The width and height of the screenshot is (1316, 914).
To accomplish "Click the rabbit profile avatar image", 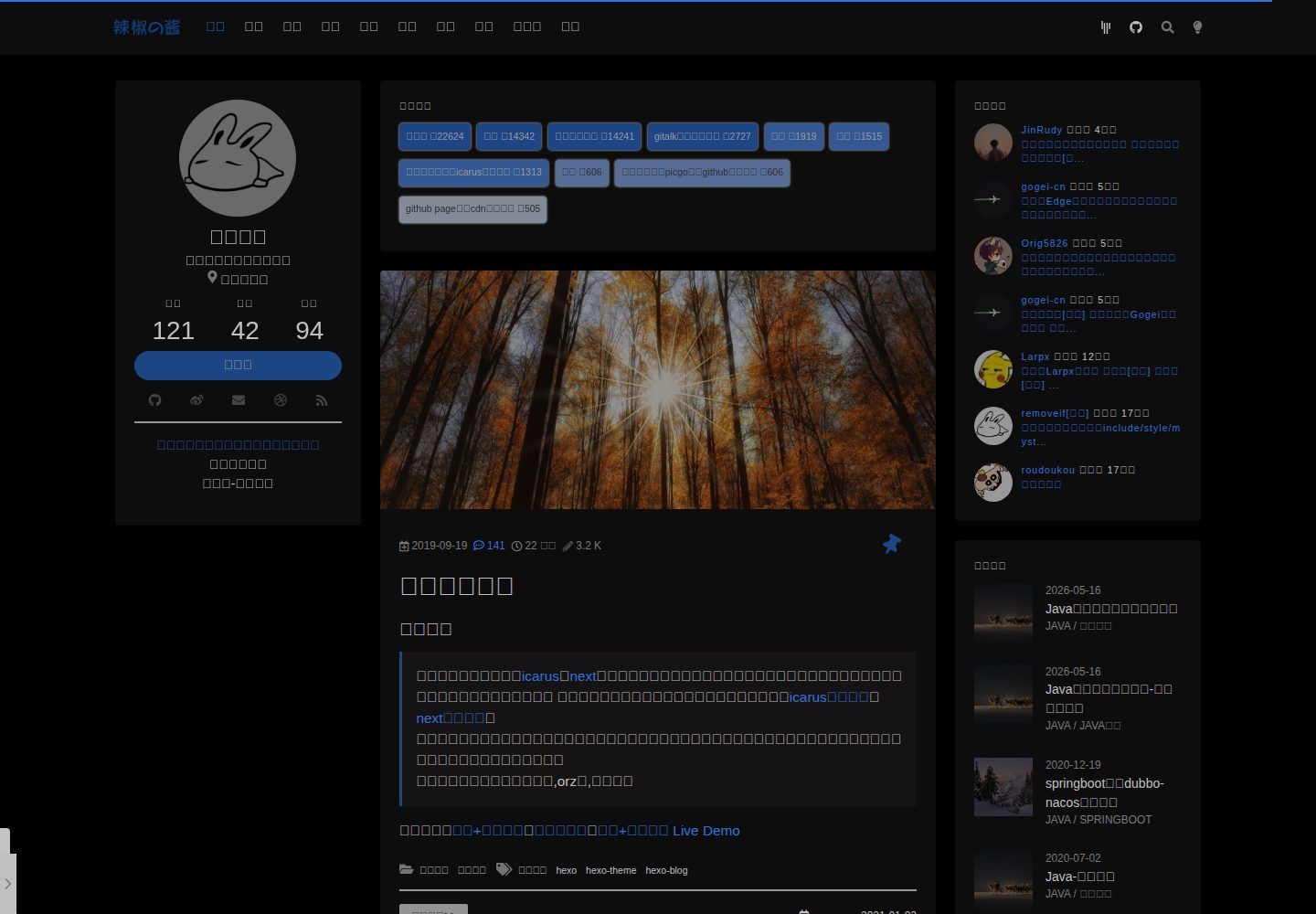I will pyautogui.click(x=238, y=158).
